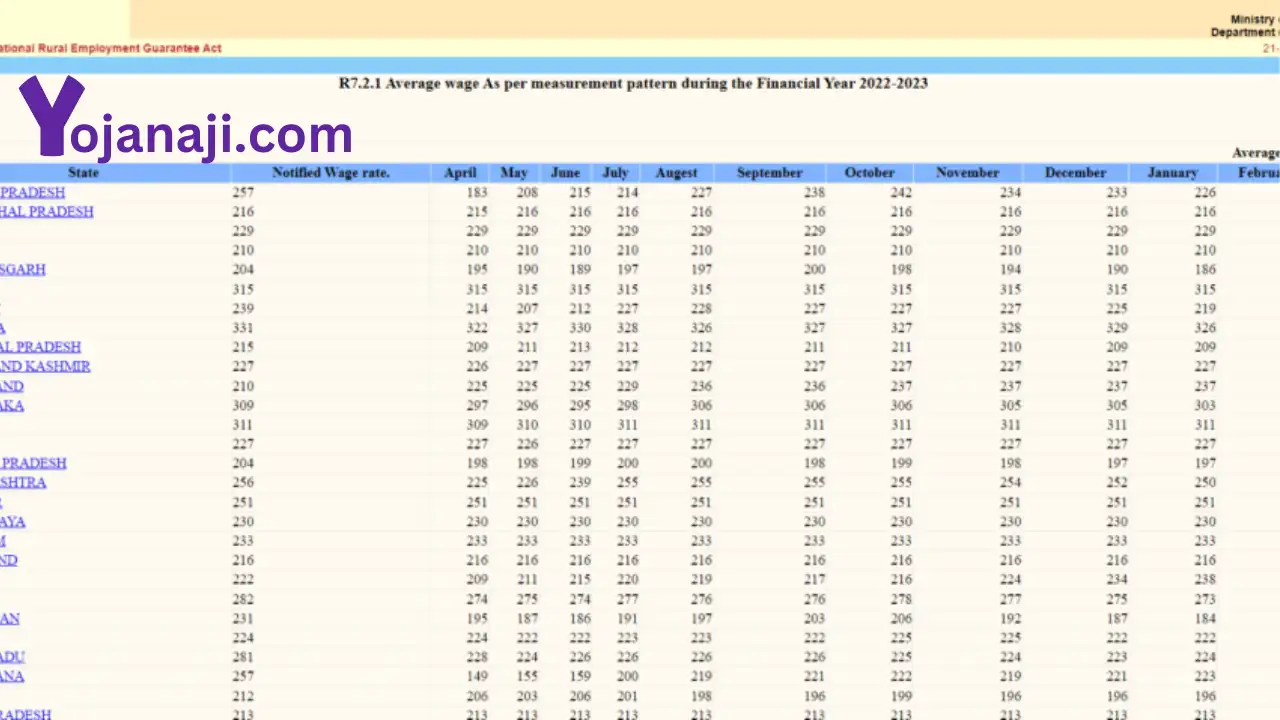Select the June column header
This screenshot has height=720, width=1280.
click(565, 173)
